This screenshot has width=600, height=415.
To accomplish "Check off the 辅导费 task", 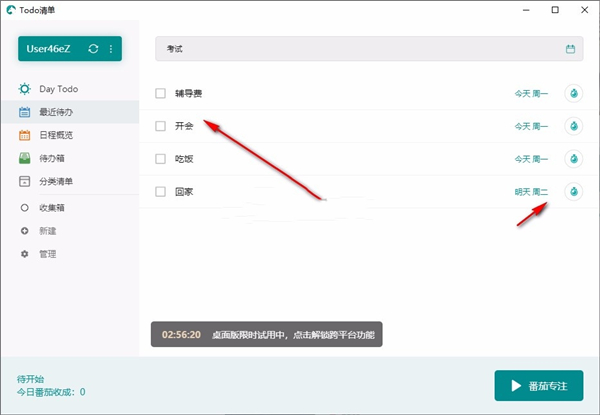I will pos(160,94).
